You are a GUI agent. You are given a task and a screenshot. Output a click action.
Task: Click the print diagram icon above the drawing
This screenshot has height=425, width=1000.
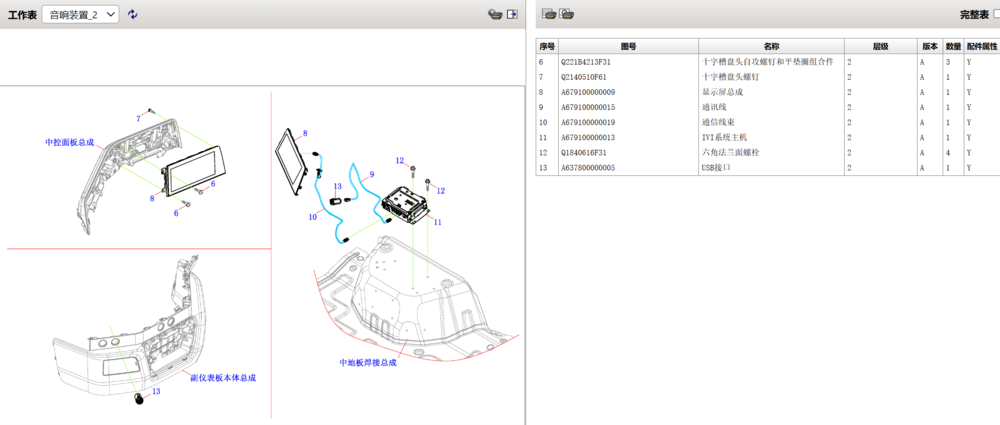495,14
